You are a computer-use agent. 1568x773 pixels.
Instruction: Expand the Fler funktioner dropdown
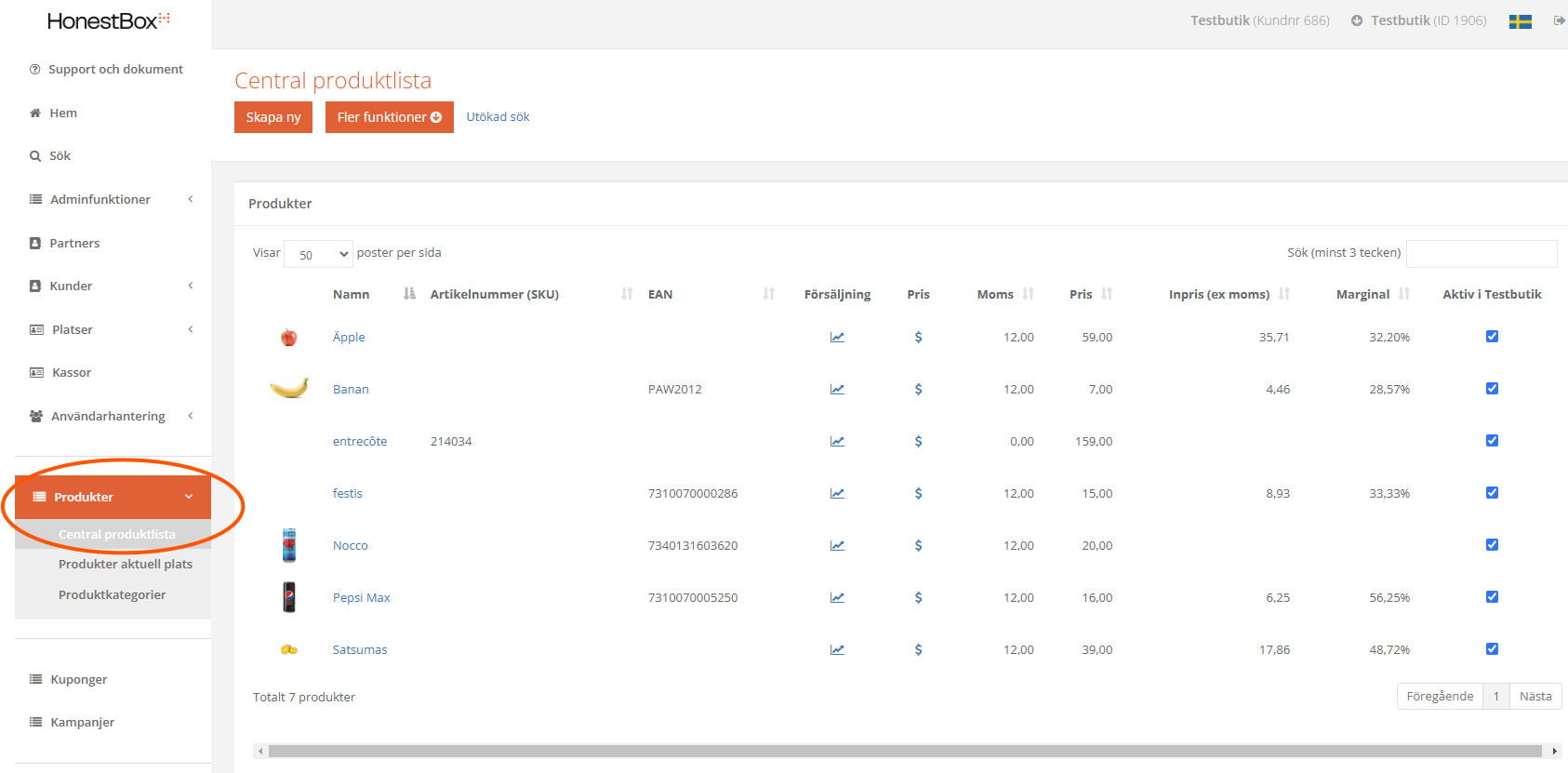[x=389, y=117]
